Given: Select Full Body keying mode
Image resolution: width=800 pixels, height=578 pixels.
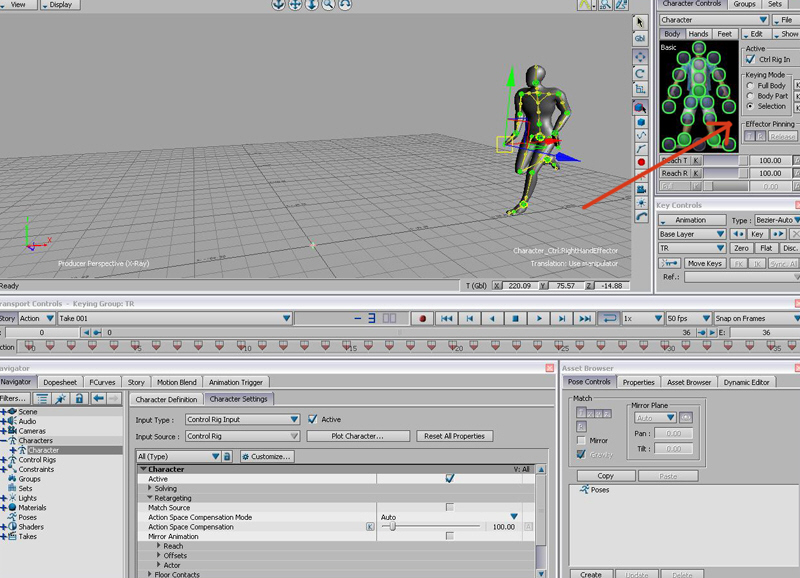Looking at the screenshot, I should tap(751, 86).
